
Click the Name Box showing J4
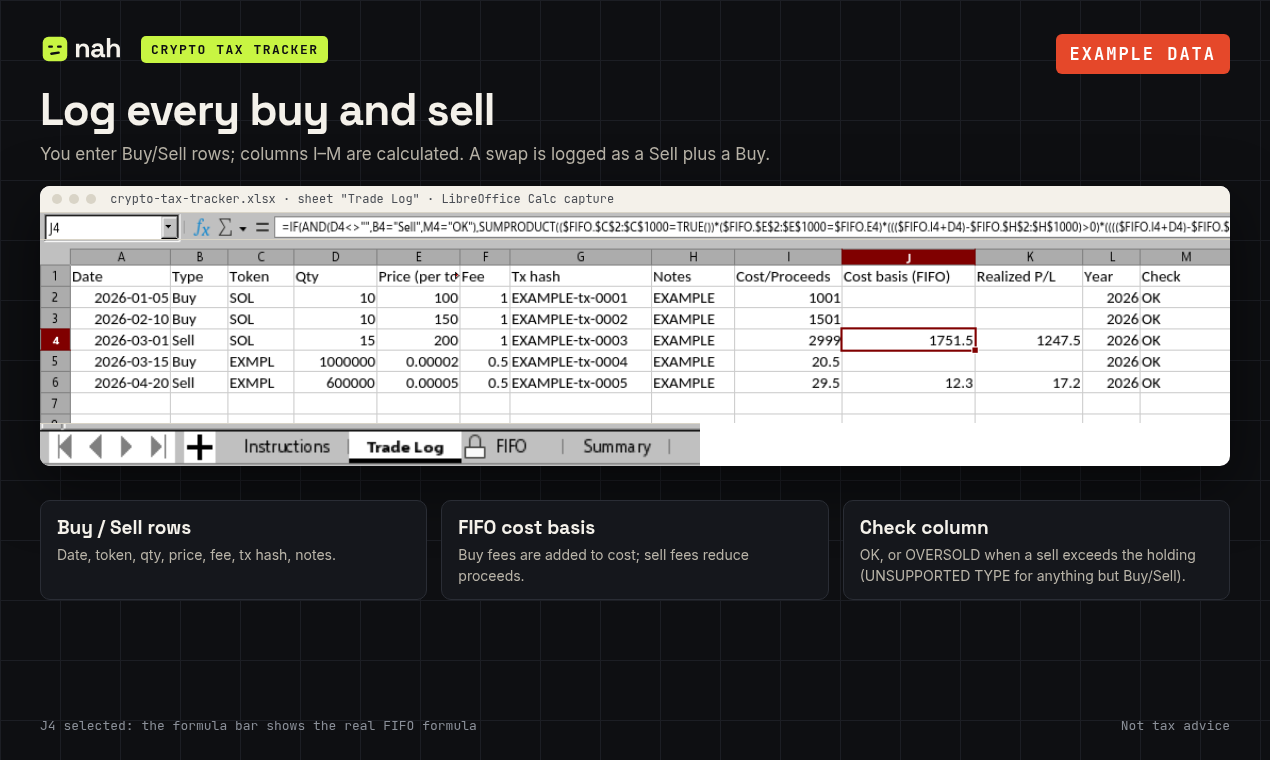point(103,228)
